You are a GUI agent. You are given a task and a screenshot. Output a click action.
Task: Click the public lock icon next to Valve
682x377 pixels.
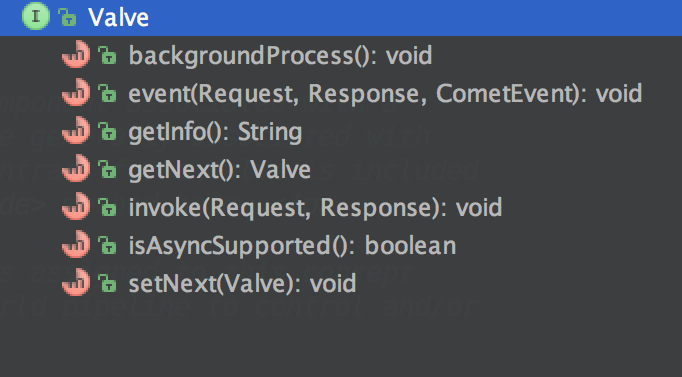click(x=67, y=17)
